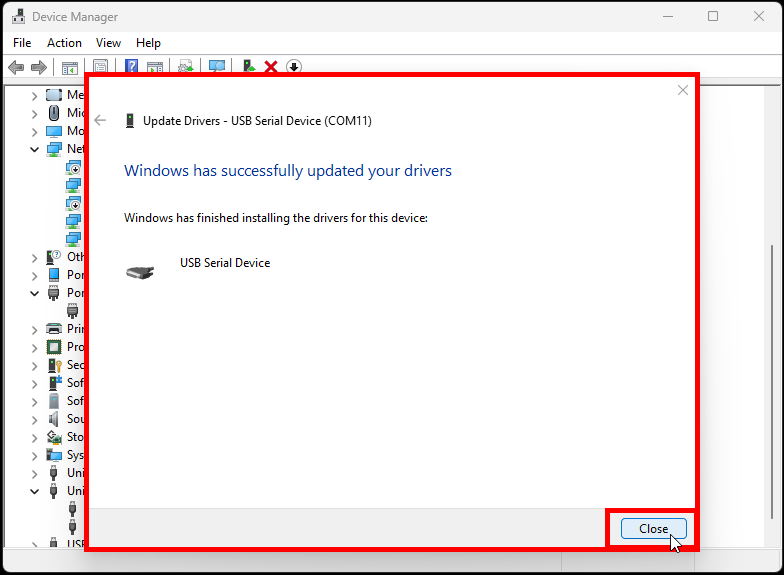The height and width of the screenshot is (575, 784).
Task: Toggle the Show/Hide Action Pane toolbar icon
Action: (155, 67)
